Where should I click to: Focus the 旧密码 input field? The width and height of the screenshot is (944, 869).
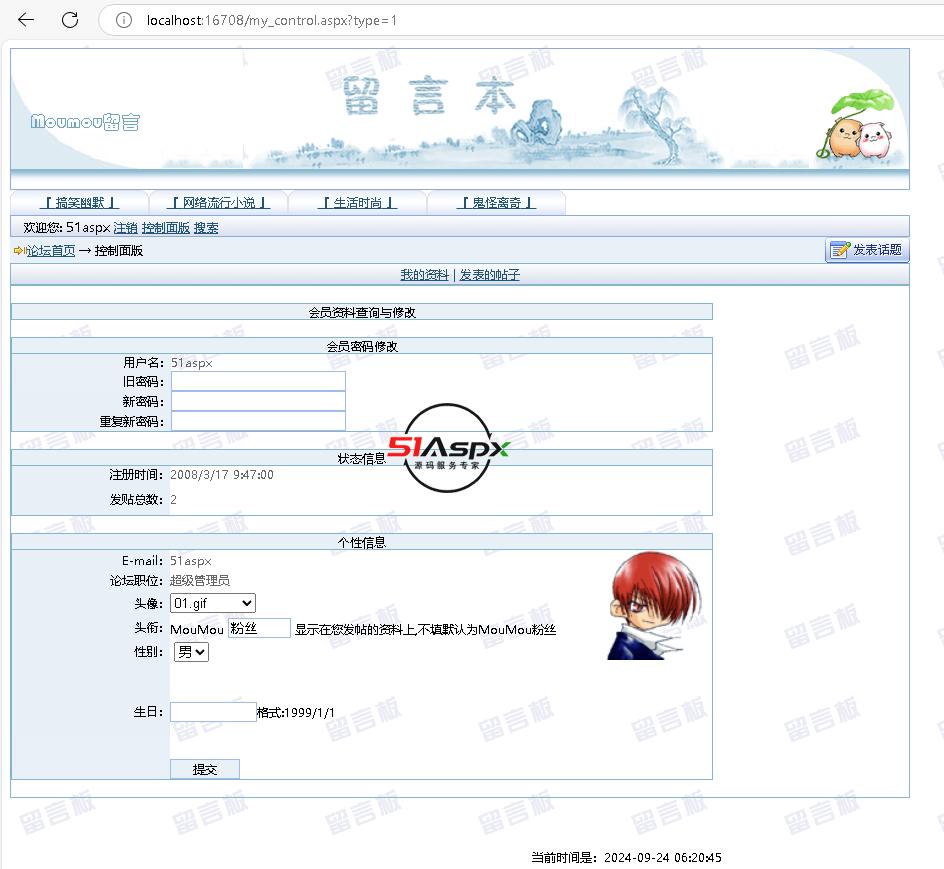coord(258,381)
